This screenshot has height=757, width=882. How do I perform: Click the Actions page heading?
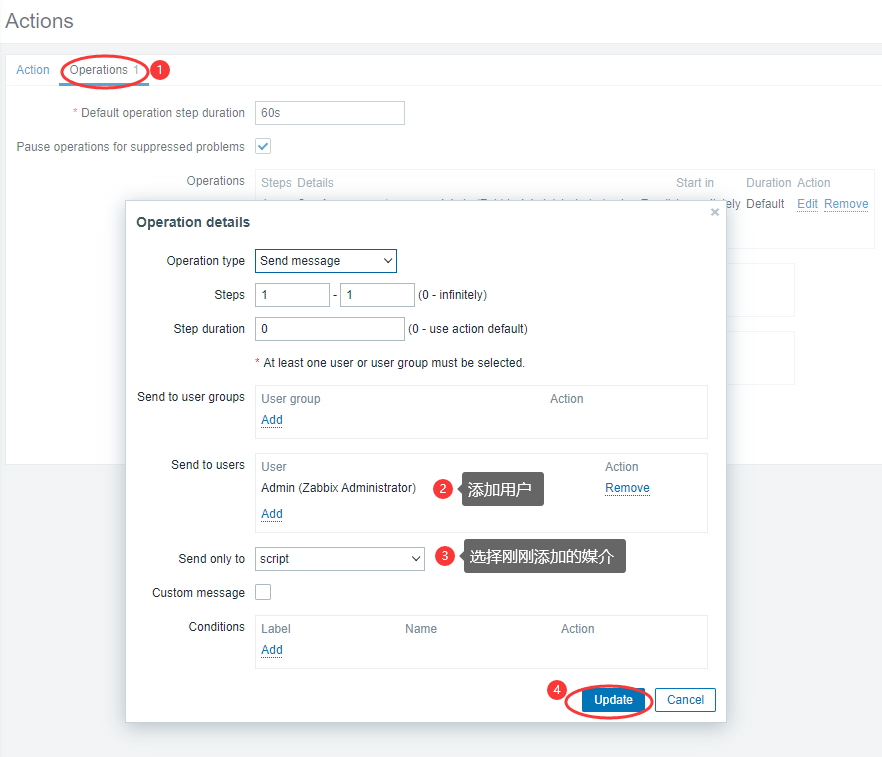pos(39,21)
